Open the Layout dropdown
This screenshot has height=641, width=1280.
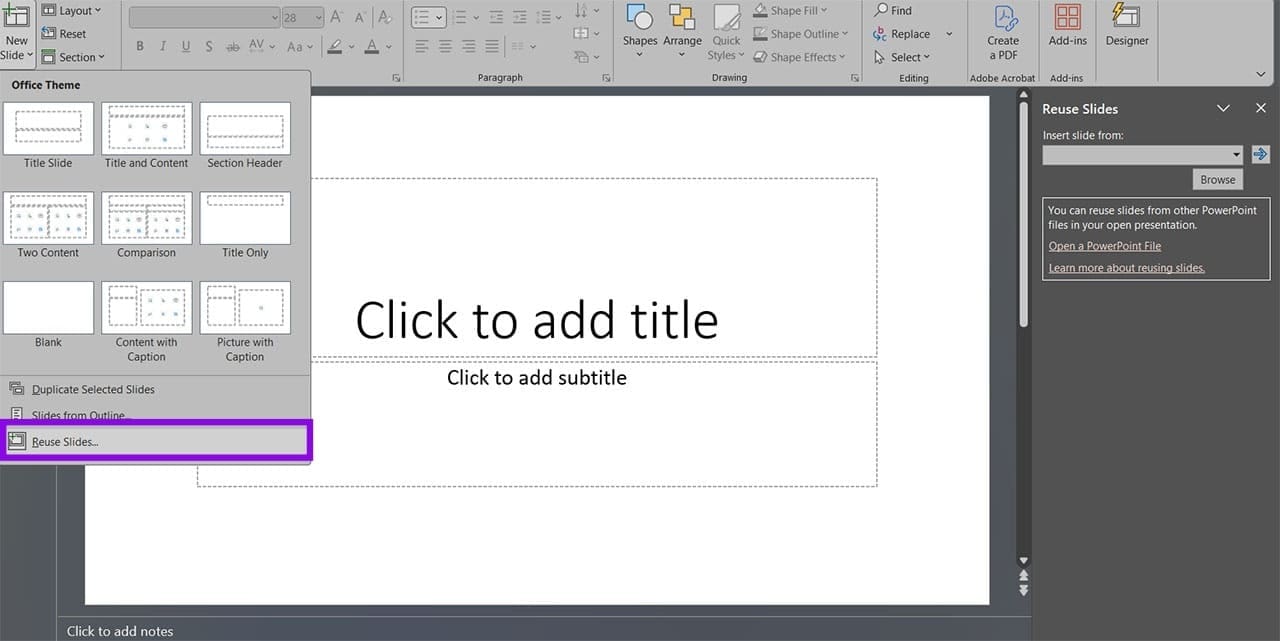[74, 10]
